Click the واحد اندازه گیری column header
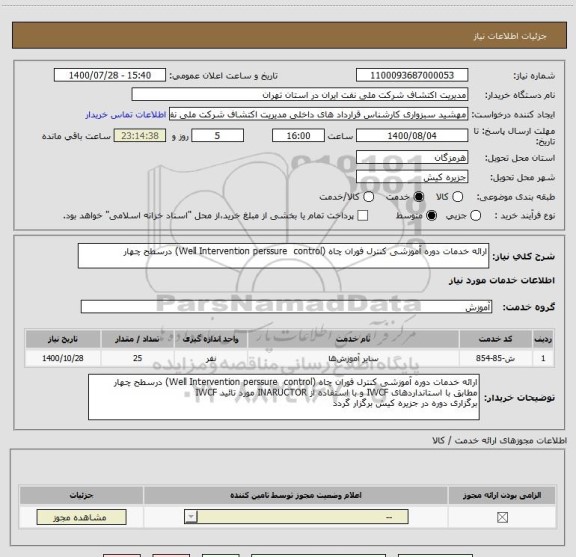This screenshot has height=557, width=576. point(210,339)
